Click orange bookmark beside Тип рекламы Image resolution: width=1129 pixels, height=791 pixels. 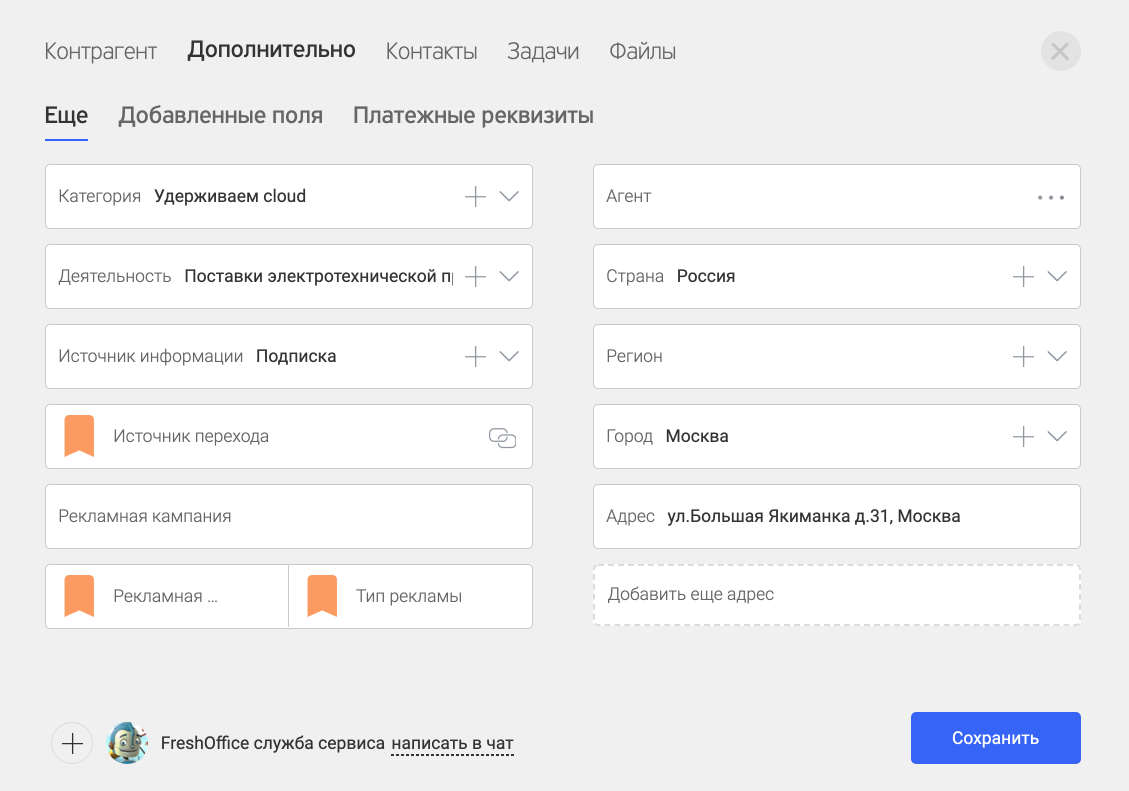coord(322,596)
